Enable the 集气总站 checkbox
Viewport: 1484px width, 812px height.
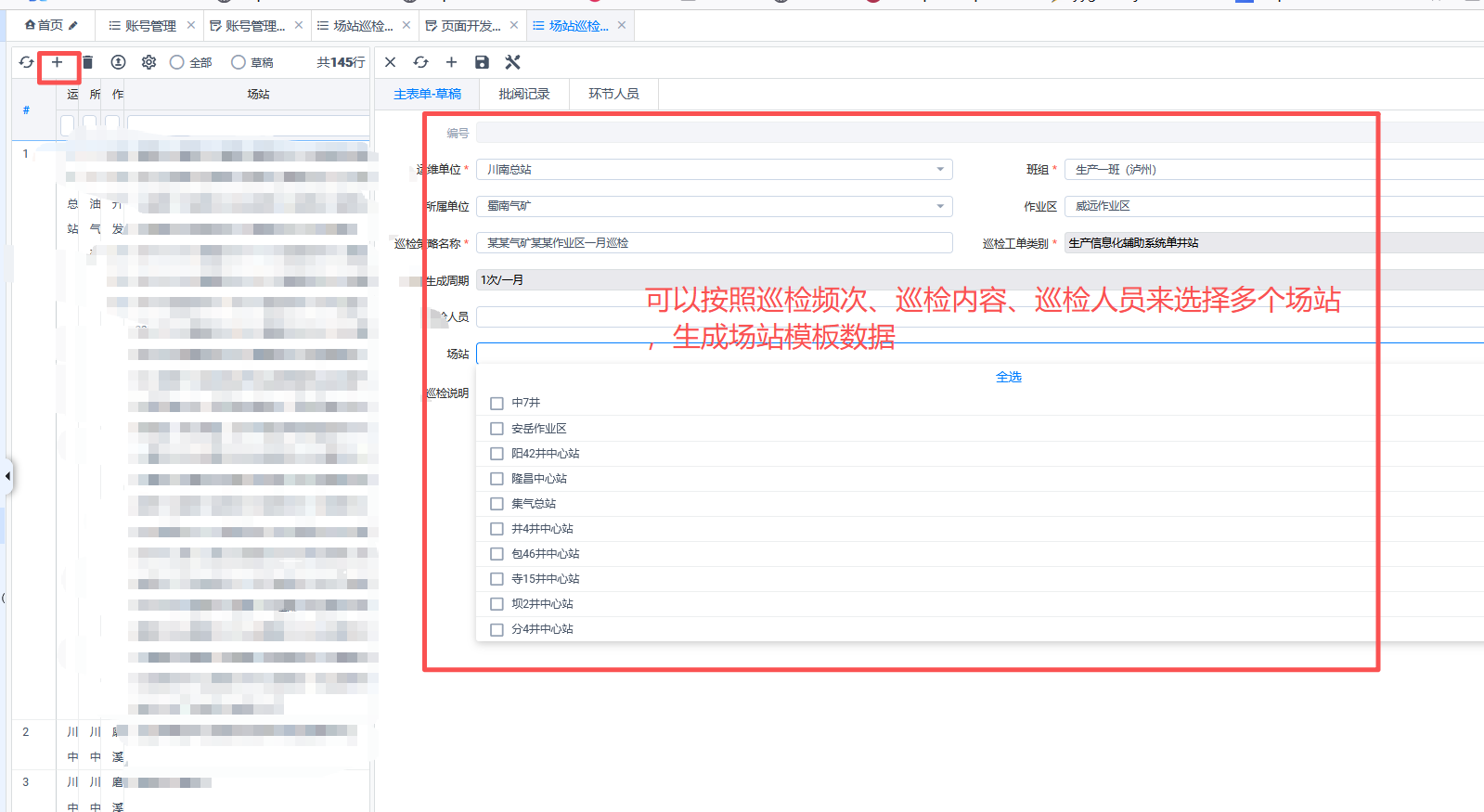[x=497, y=504]
